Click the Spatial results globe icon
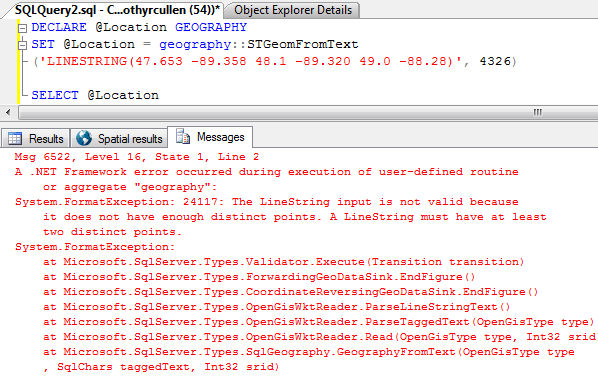The image size is (598, 377). [x=84, y=138]
